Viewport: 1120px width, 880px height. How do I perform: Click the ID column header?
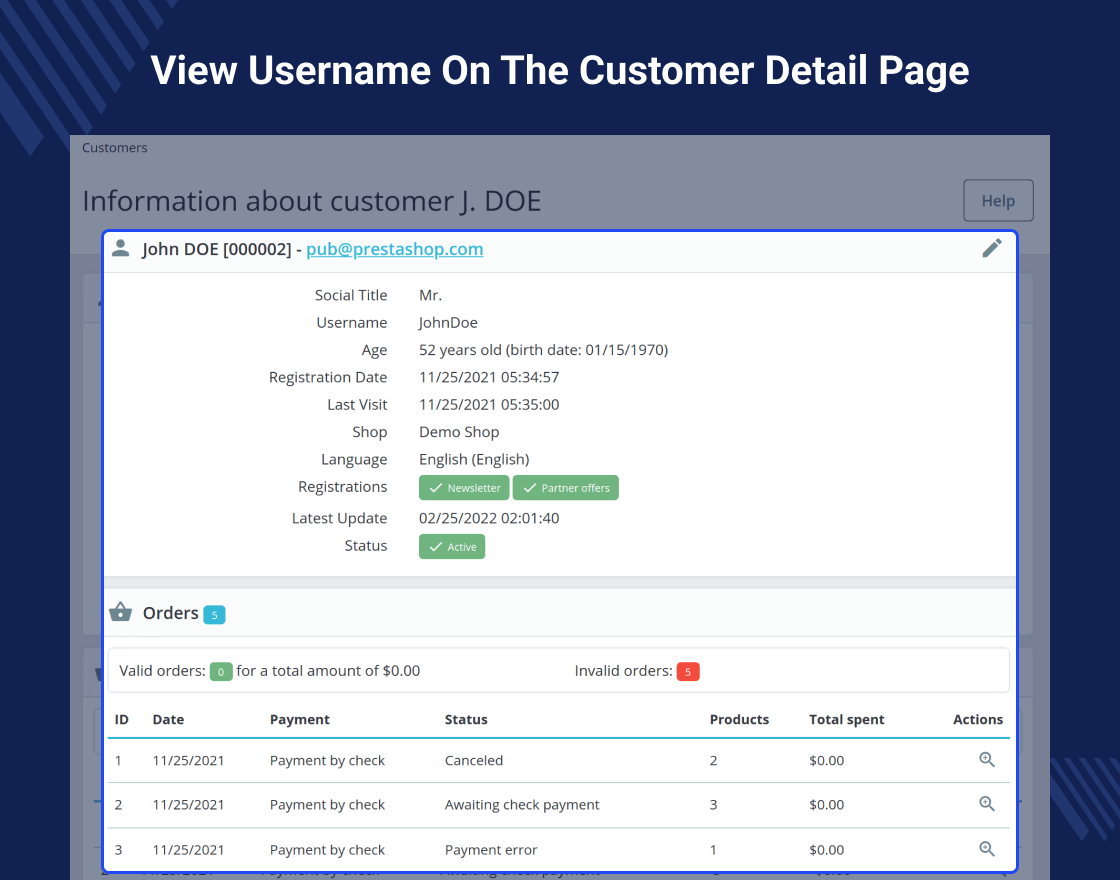tap(121, 719)
